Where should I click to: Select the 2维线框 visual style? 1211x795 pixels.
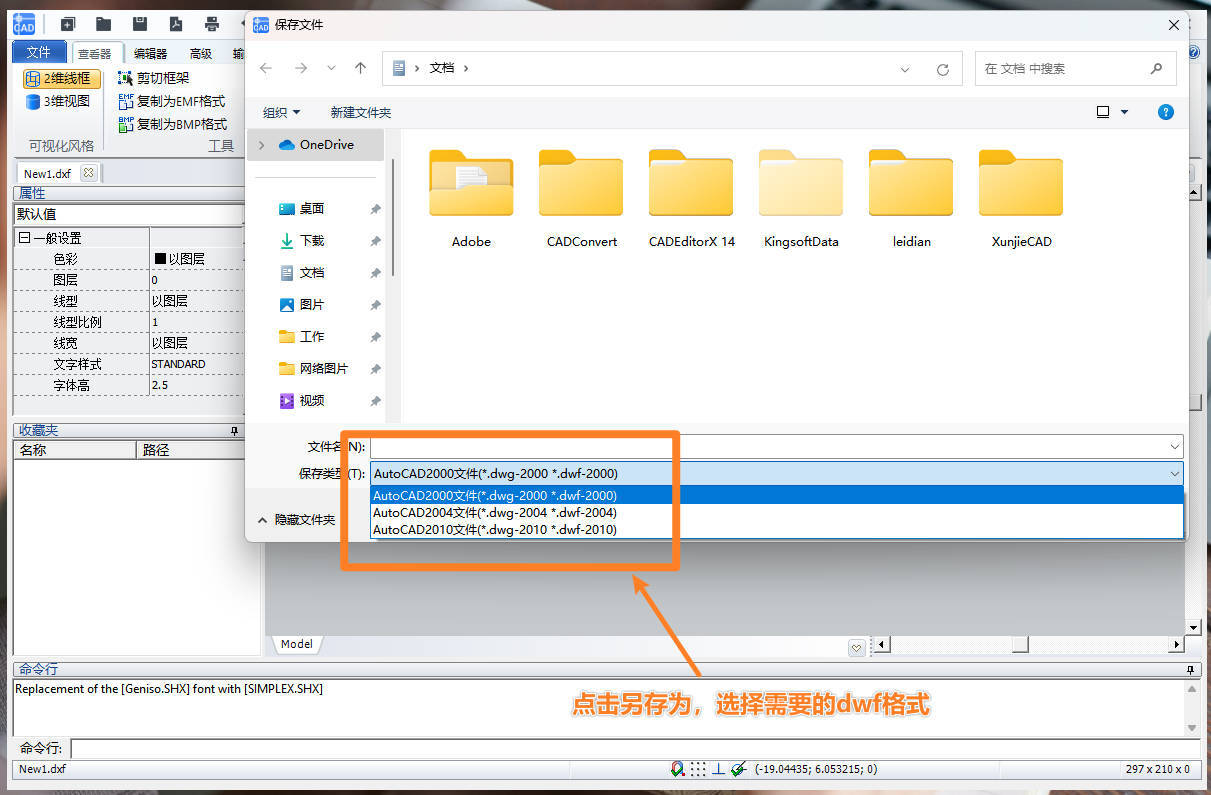click(x=61, y=78)
